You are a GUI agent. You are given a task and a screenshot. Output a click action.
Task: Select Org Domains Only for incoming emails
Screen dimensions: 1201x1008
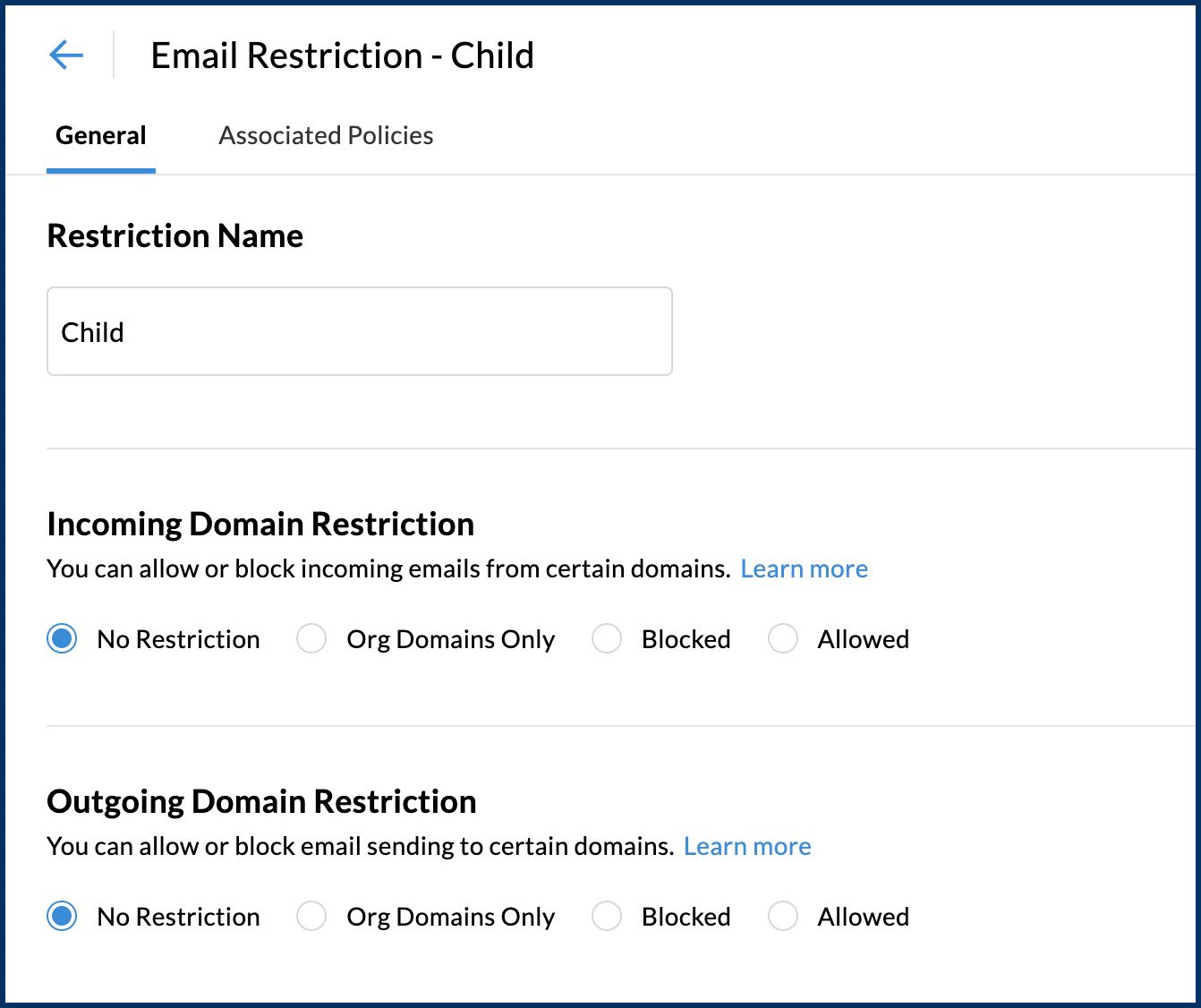click(x=311, y=639)
